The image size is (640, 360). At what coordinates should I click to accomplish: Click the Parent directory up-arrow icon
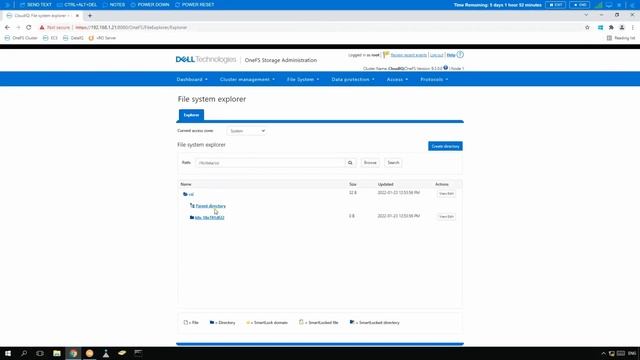click(192, 206)
